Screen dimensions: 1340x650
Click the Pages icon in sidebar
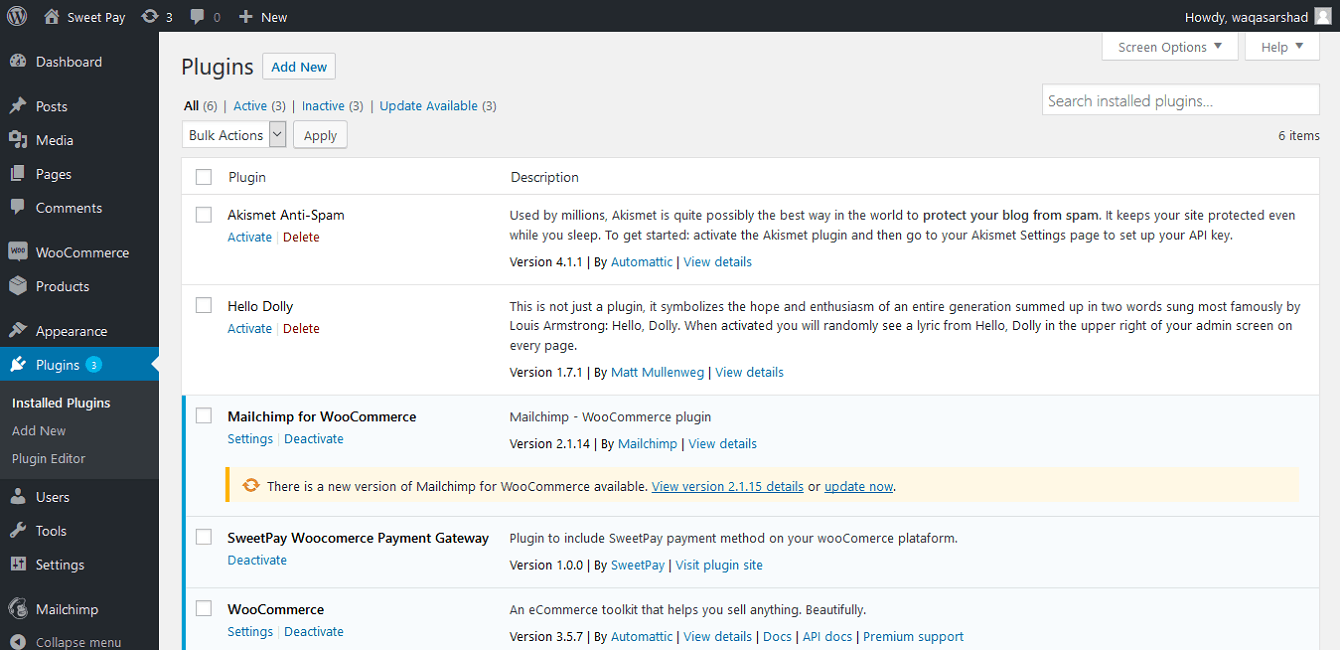[x=18, y=174]
